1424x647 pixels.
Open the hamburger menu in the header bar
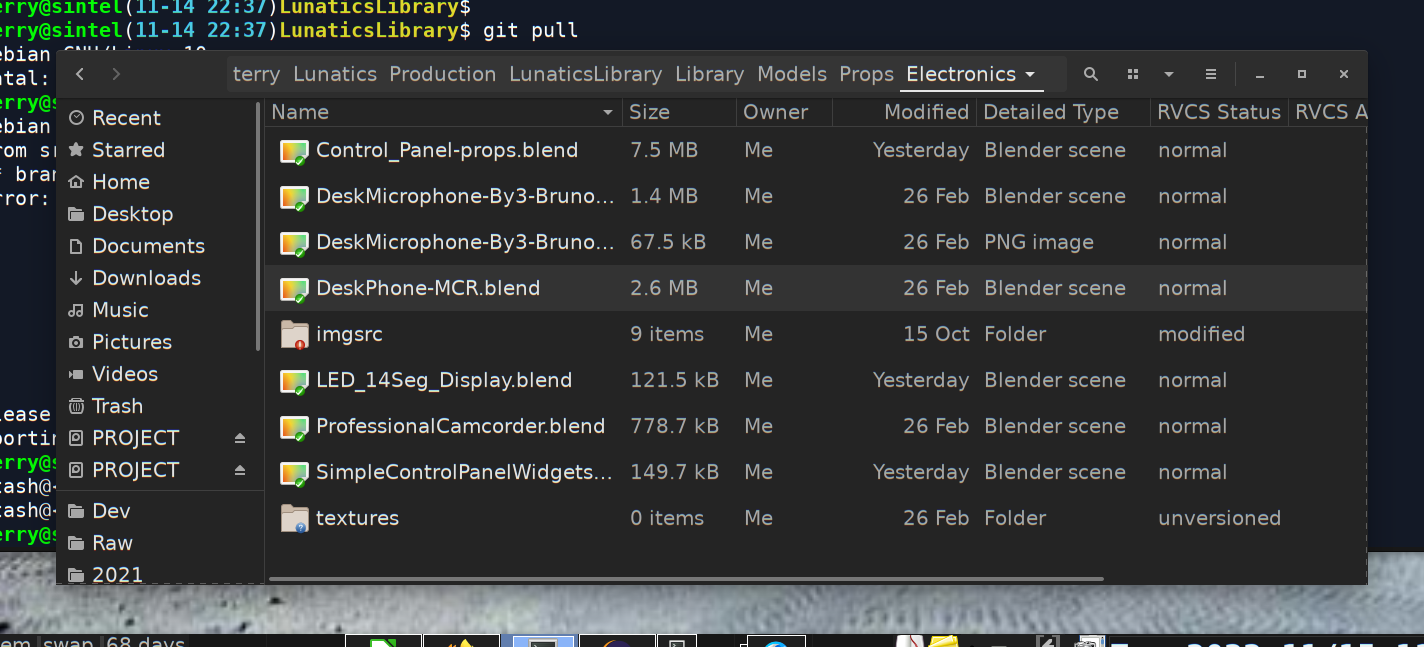coord(1211,74)
